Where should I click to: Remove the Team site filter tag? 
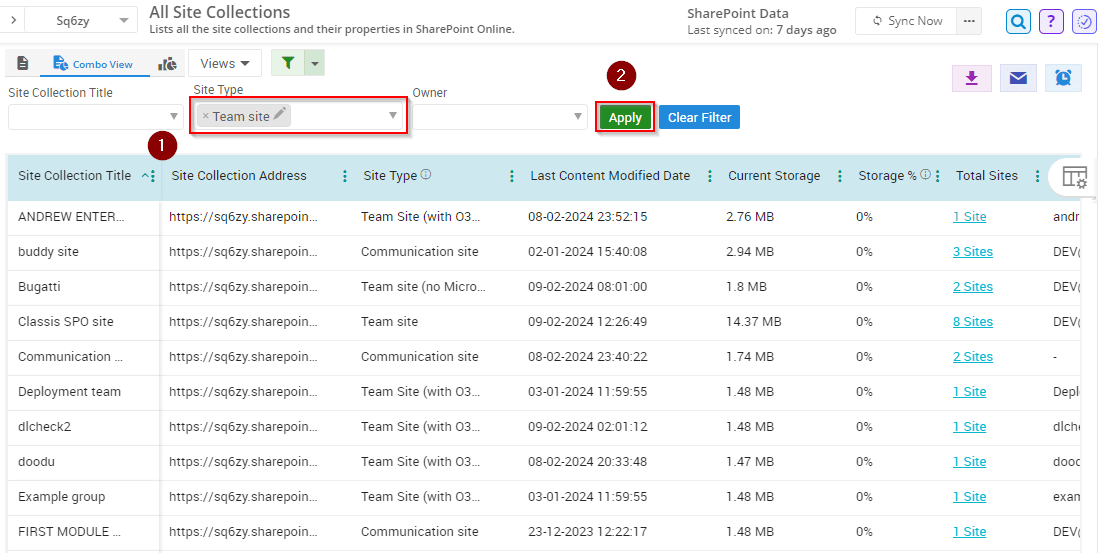[206, 116]
